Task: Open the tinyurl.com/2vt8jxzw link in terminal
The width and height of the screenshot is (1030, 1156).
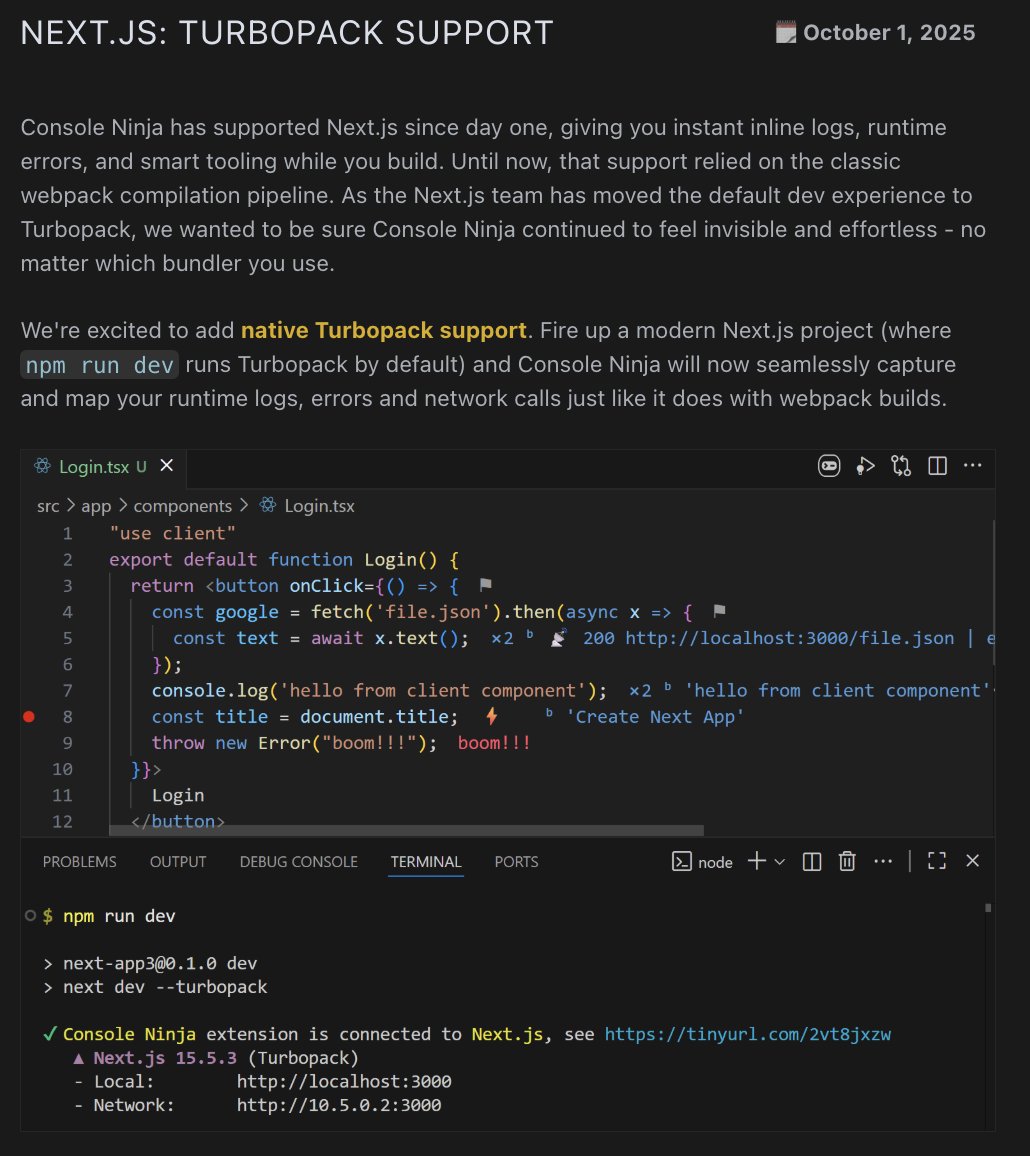Action: click(x=748, y=1034)
